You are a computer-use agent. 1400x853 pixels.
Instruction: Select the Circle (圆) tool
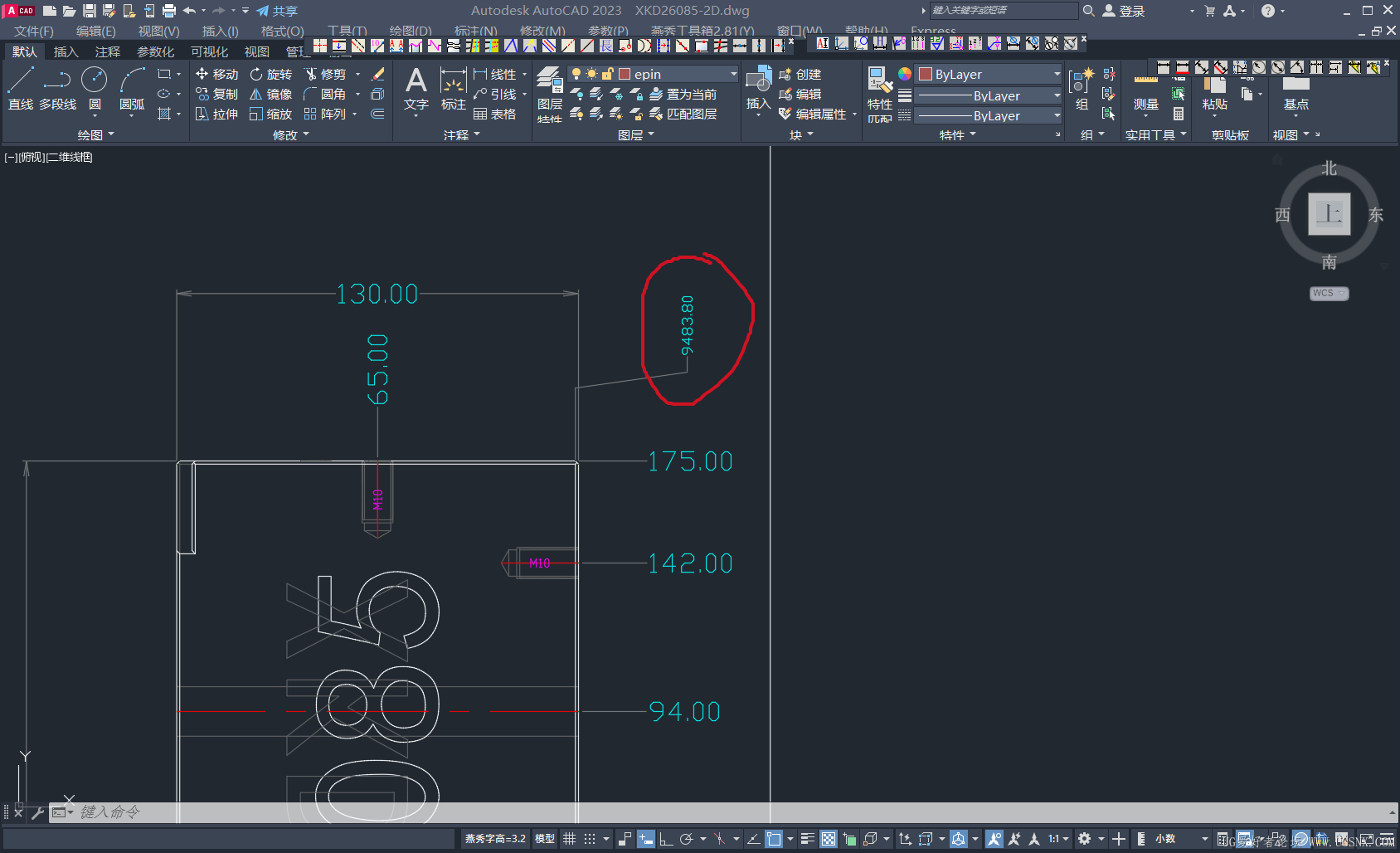95,89
